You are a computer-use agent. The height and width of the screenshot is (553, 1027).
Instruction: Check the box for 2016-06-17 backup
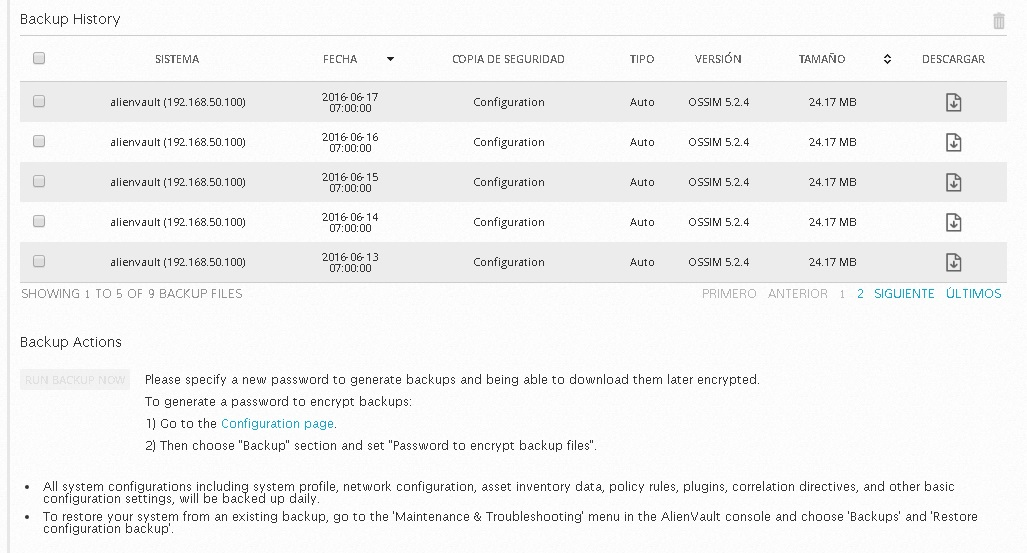point(39,101)
